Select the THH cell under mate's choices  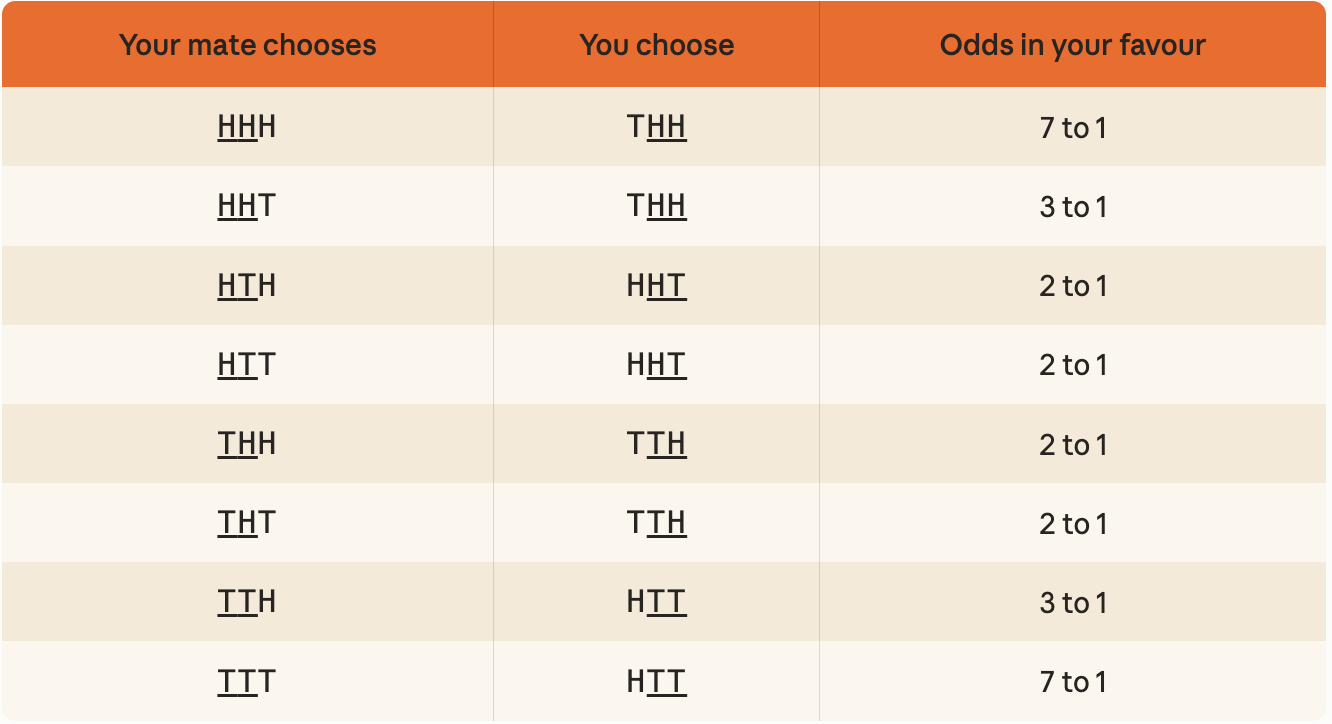tap(247, 444)
